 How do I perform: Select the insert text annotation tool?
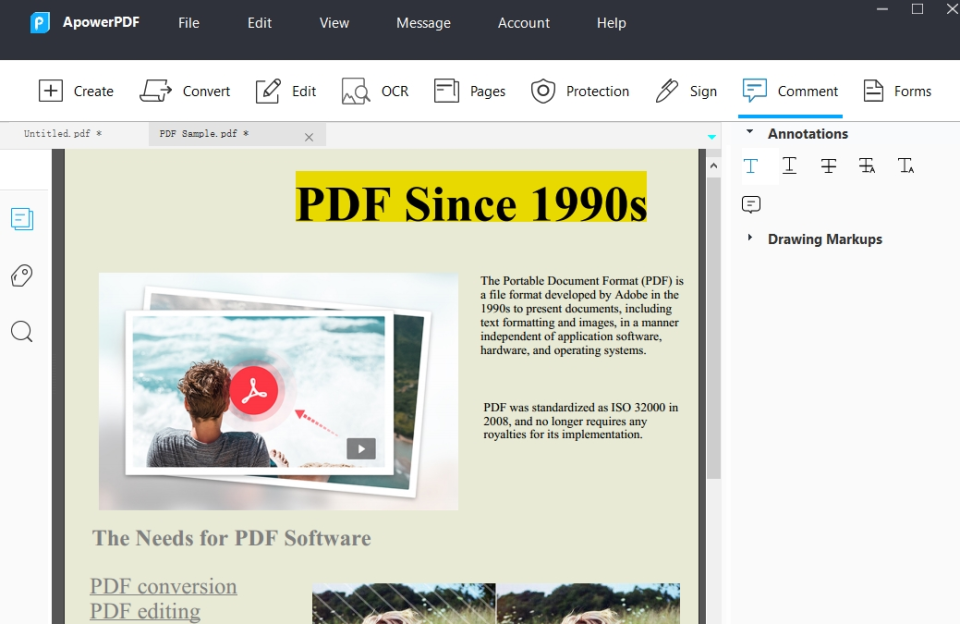tap(904, 166)
